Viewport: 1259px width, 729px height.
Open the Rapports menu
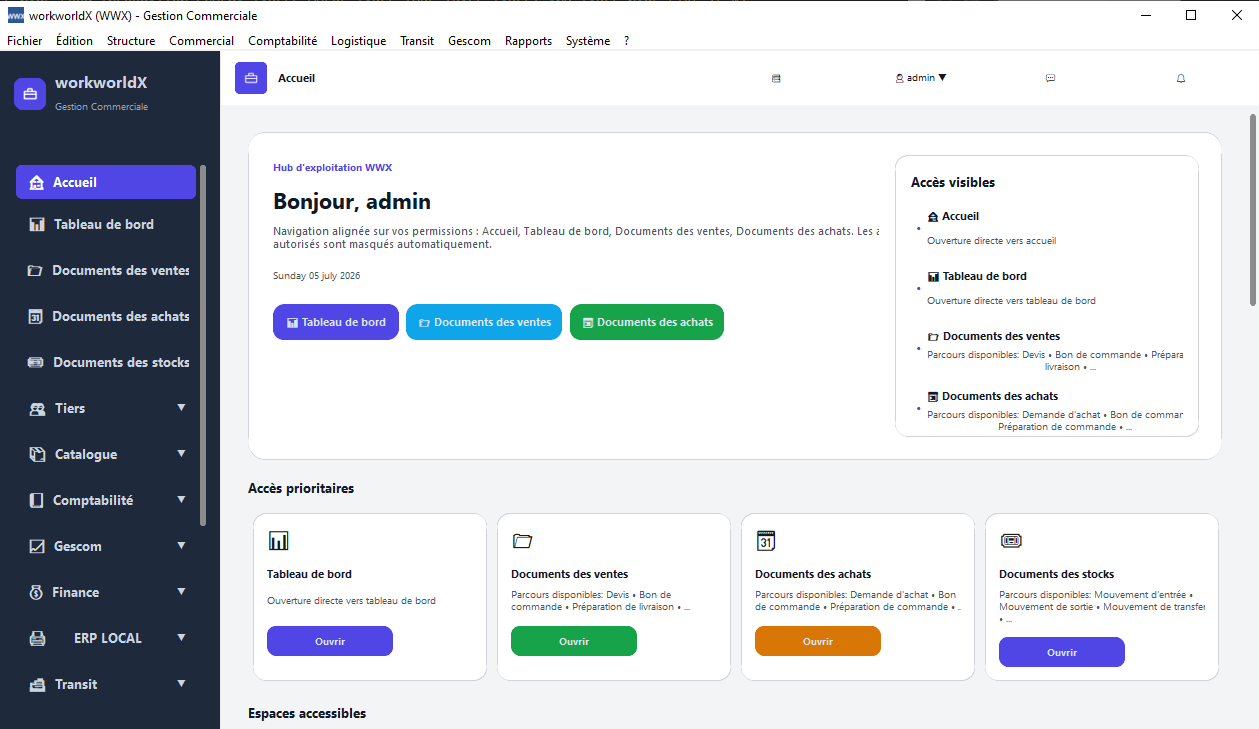click(529, 41)
